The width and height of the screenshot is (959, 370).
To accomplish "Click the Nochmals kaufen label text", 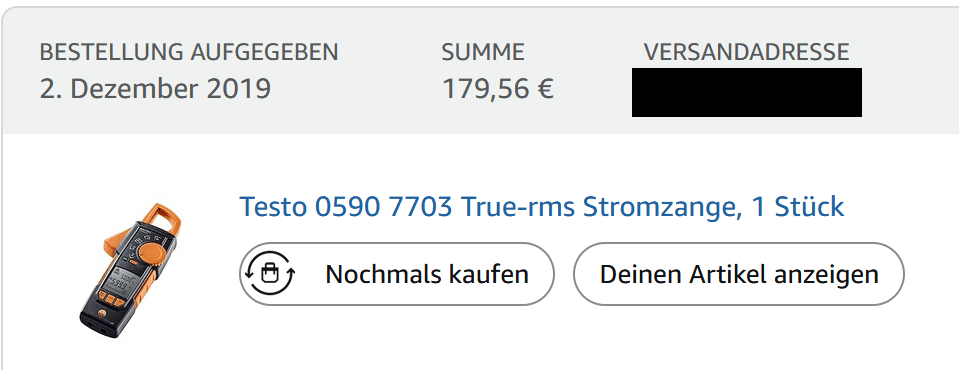I will pos(427,274).
